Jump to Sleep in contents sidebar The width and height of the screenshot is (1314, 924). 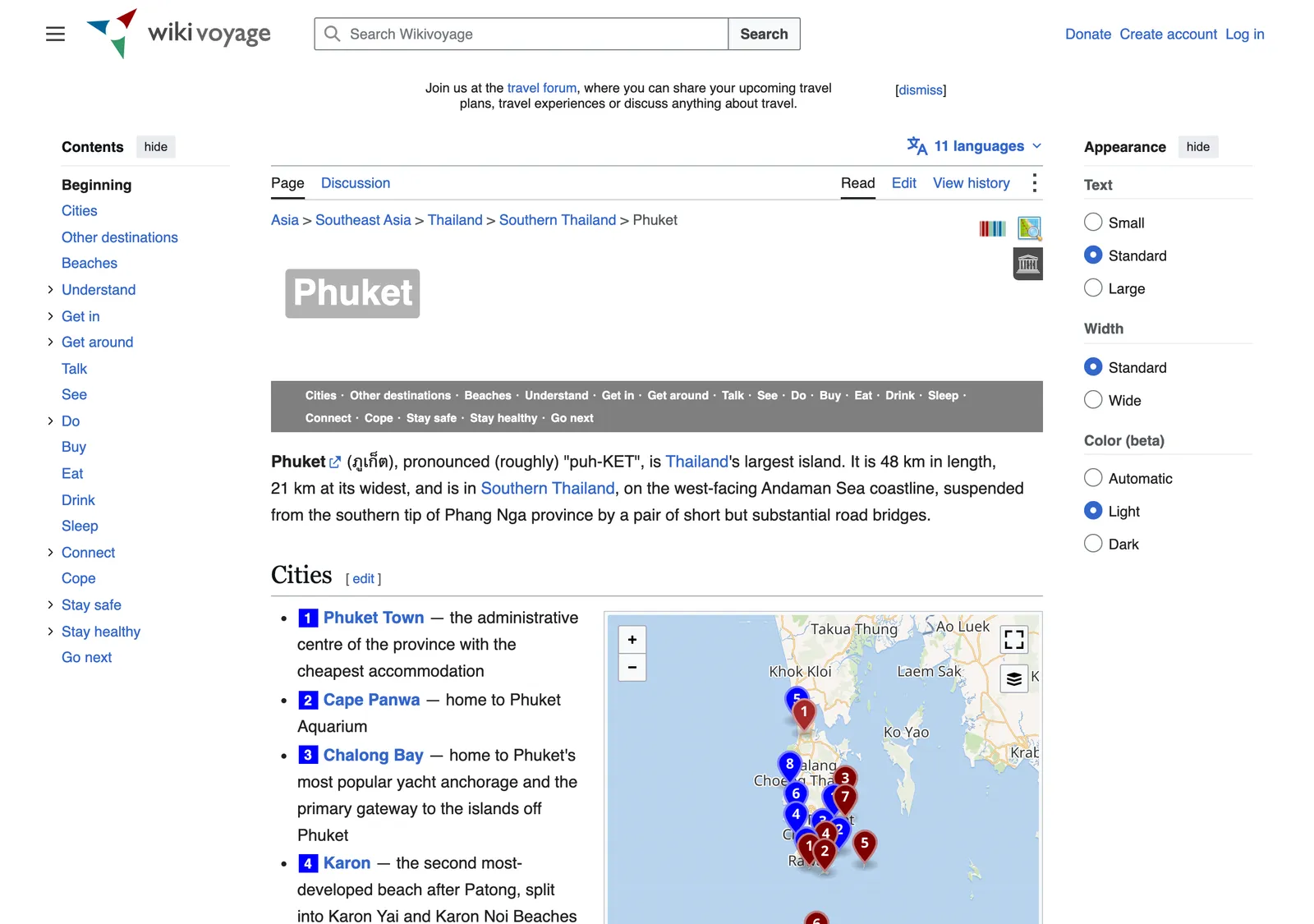[80, 526]
